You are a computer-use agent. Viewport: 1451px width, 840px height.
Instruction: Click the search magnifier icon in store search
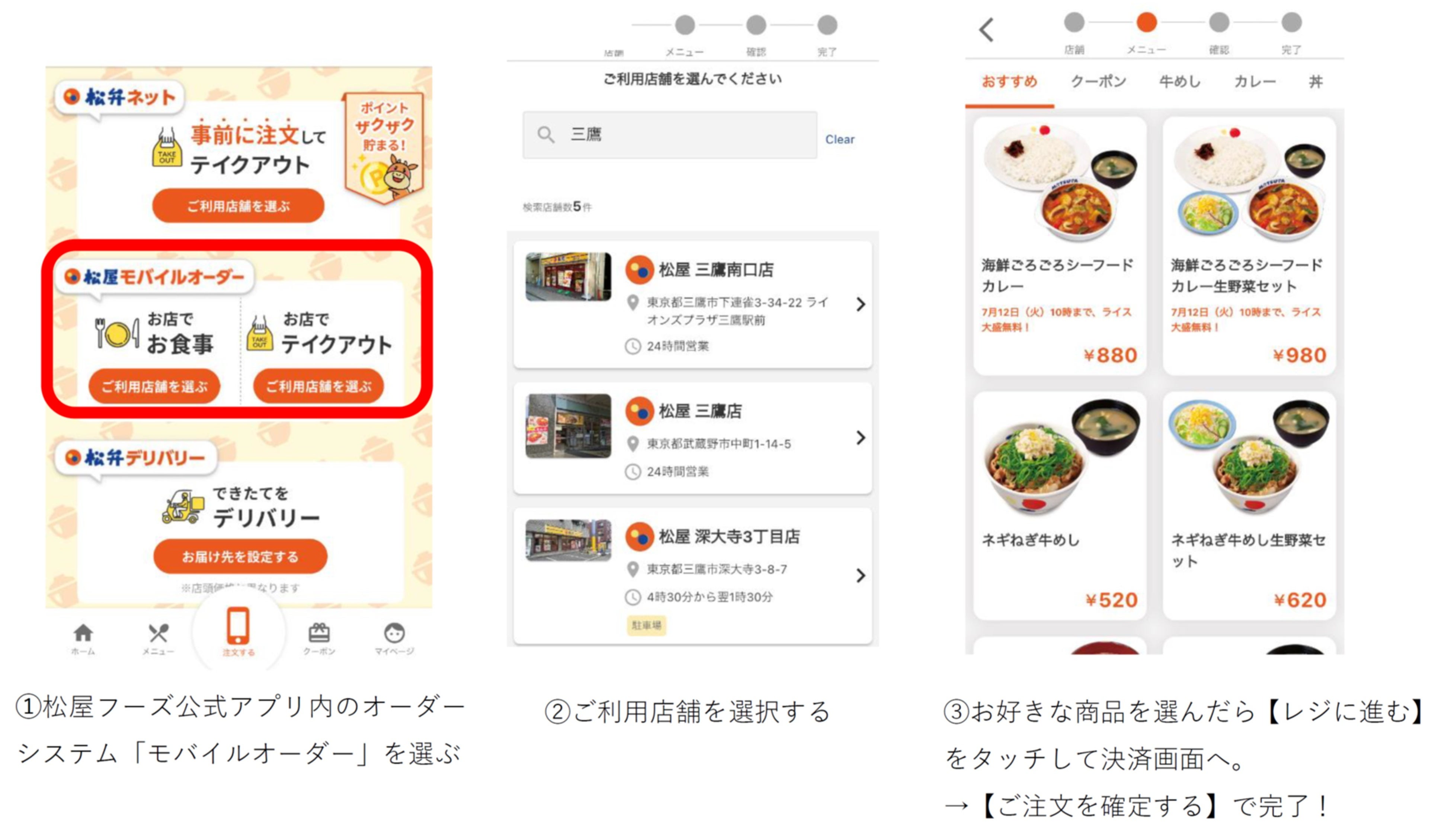545,135
